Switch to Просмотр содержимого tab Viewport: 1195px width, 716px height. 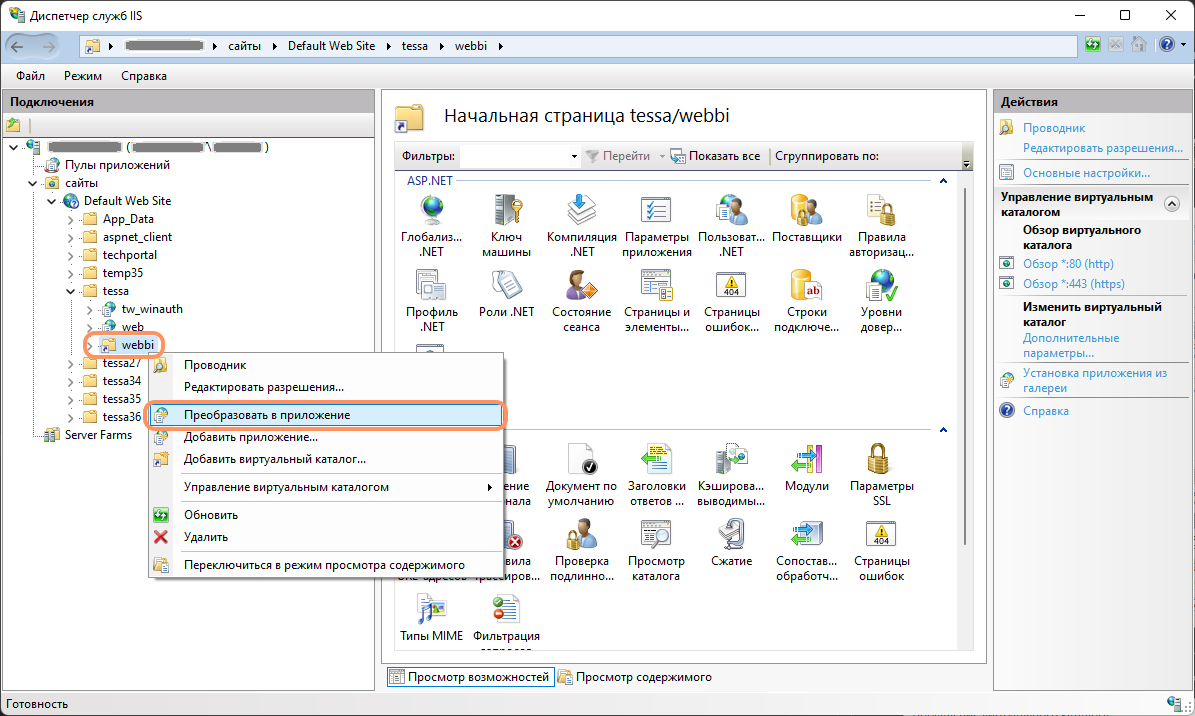(x=643, y=677)
